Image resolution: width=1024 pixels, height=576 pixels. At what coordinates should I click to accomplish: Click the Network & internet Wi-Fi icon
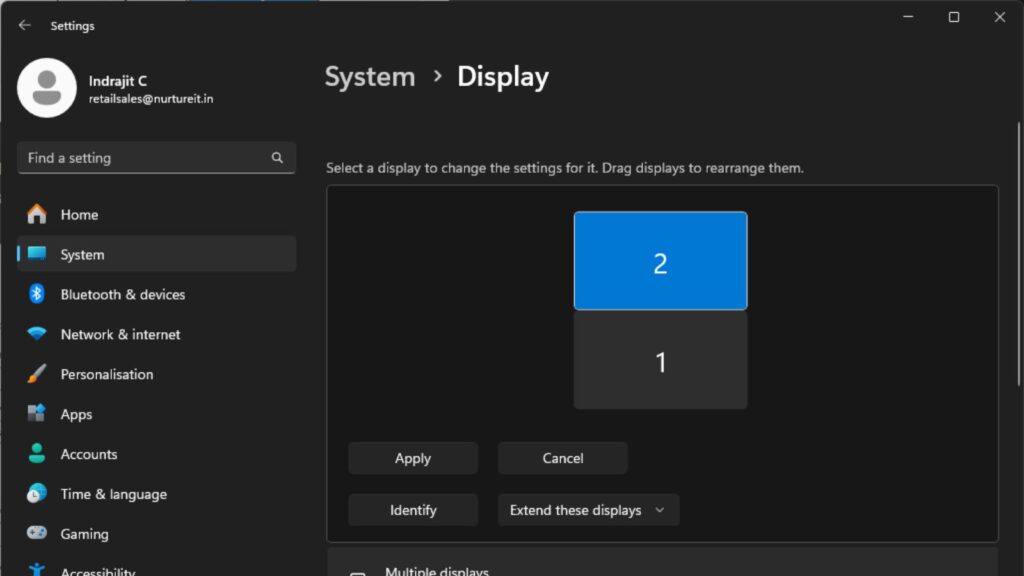tap(37, 334)
